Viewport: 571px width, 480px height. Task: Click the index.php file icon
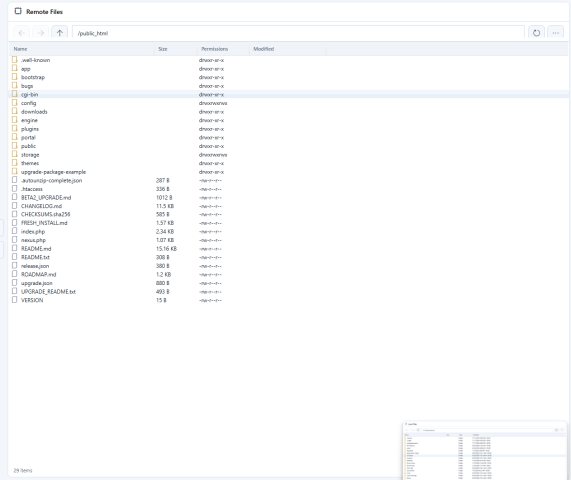tap(15, 231)
